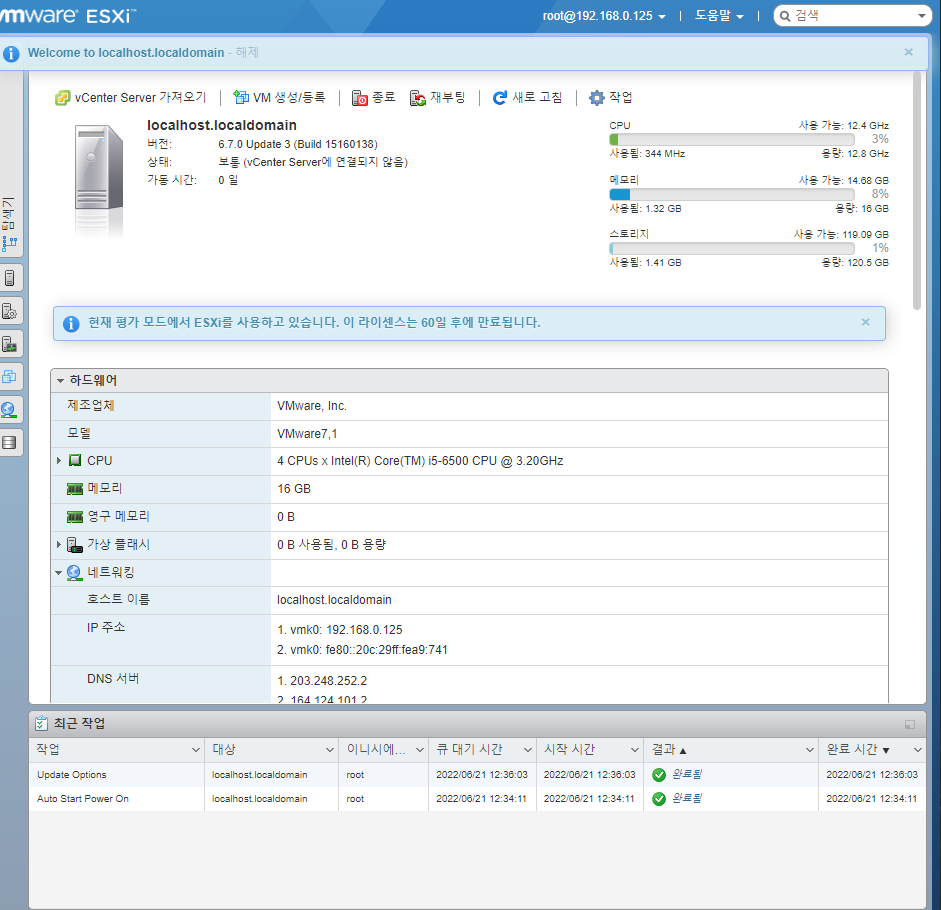This screenshot has width=941, height=910.
Task: Click the 새로 고침 refresh icon
Action: (499, 98)
